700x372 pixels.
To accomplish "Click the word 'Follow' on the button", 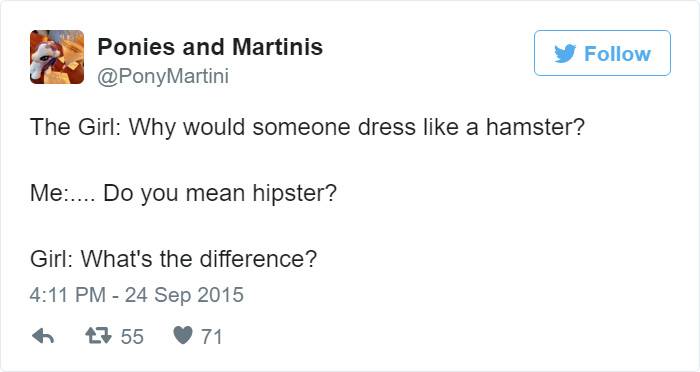I will click(617, 54).
